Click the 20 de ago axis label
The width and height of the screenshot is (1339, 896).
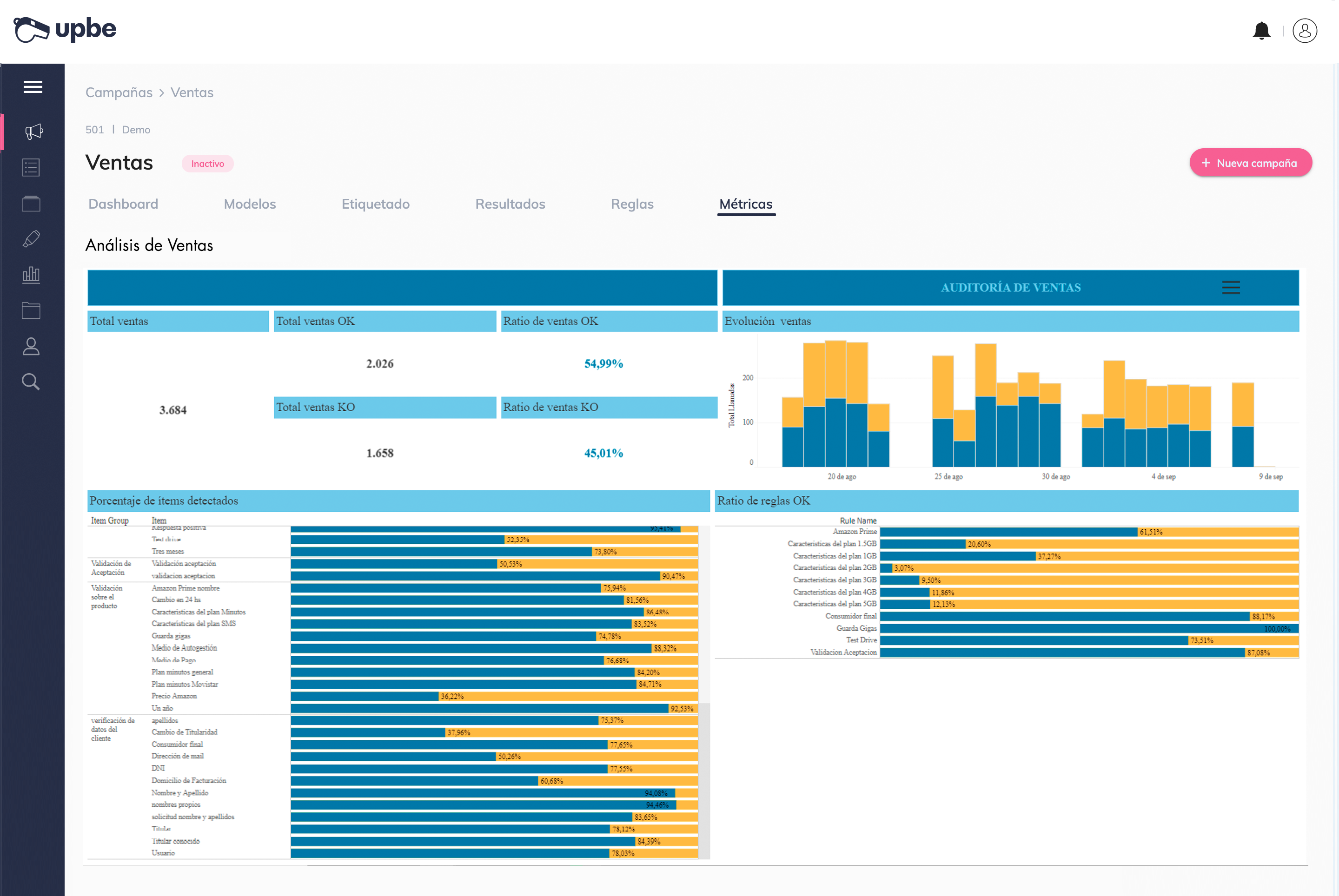click(842, 476)
